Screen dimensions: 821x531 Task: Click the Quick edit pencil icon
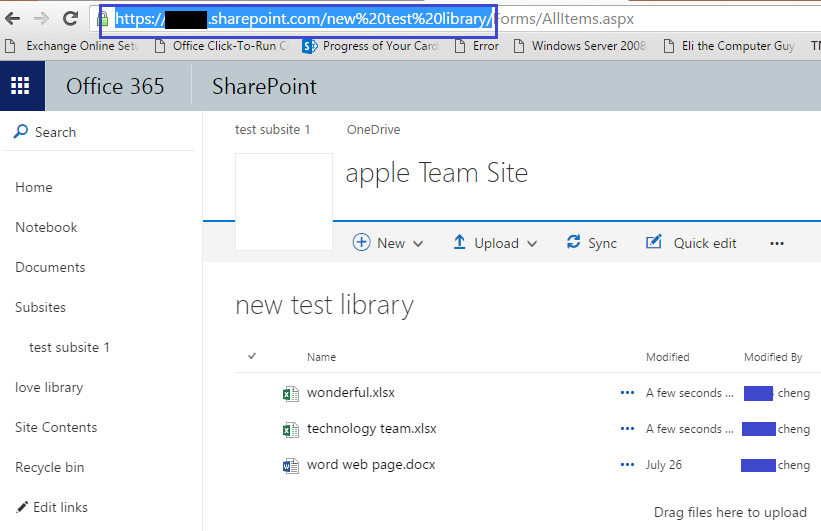click(653, 242)
